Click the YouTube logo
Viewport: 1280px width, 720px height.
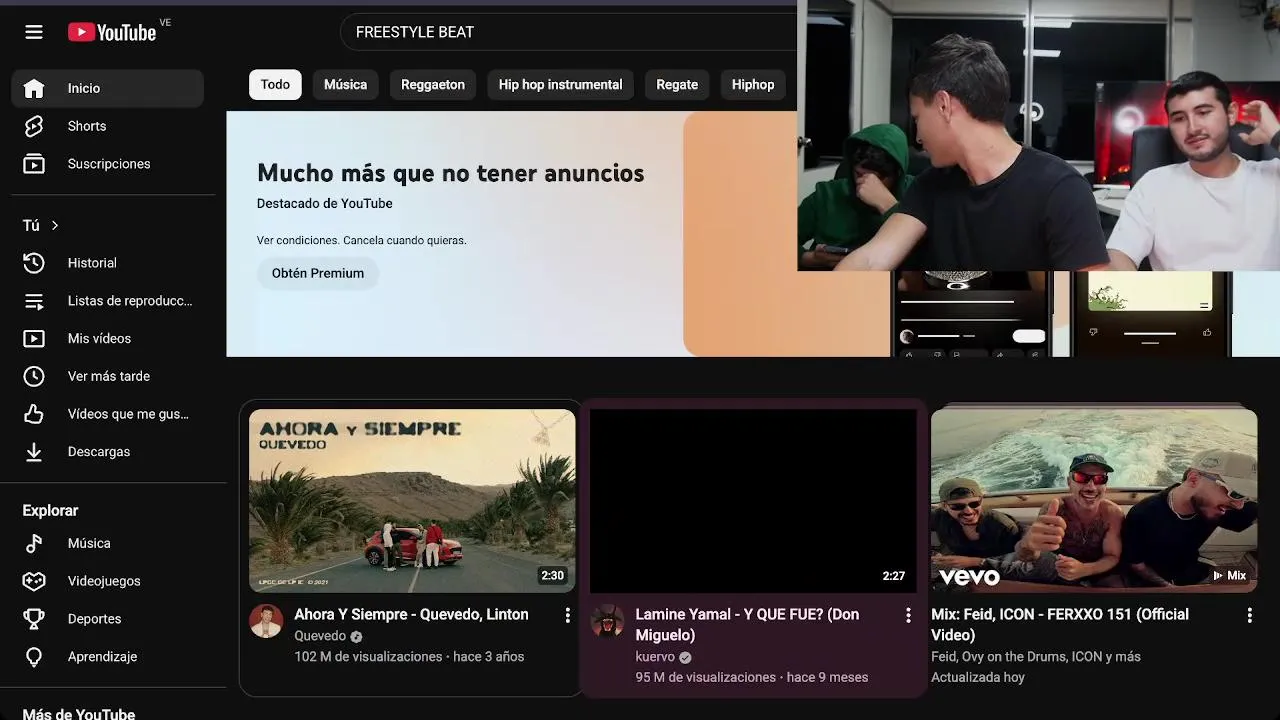[112, 32]
